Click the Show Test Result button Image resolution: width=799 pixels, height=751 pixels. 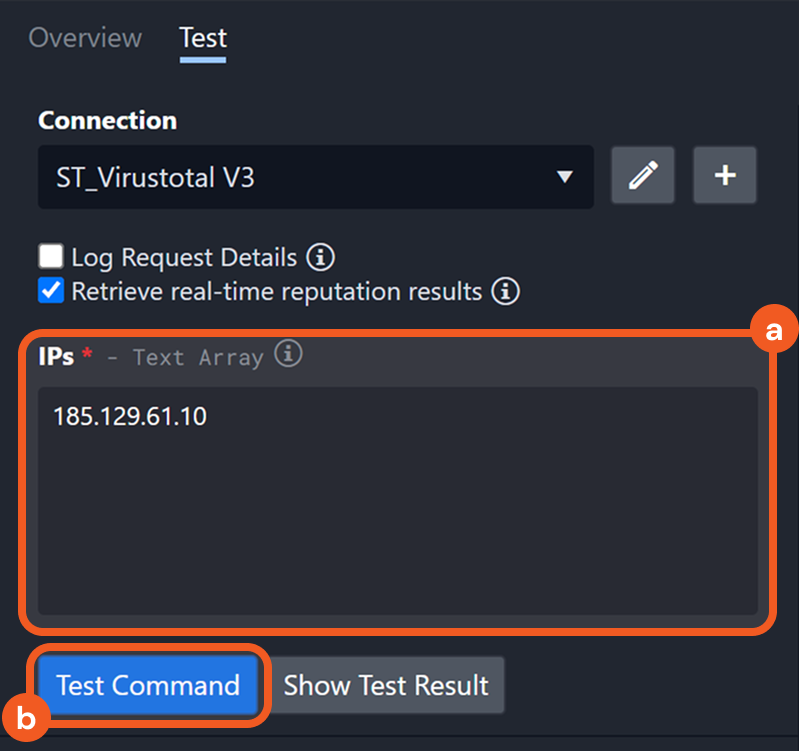[386, 685]
